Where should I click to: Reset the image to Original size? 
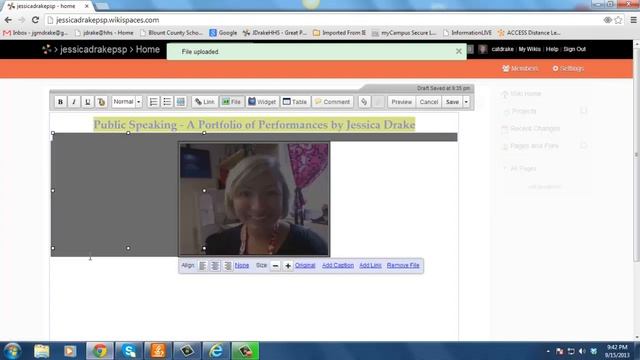[305, 265]
